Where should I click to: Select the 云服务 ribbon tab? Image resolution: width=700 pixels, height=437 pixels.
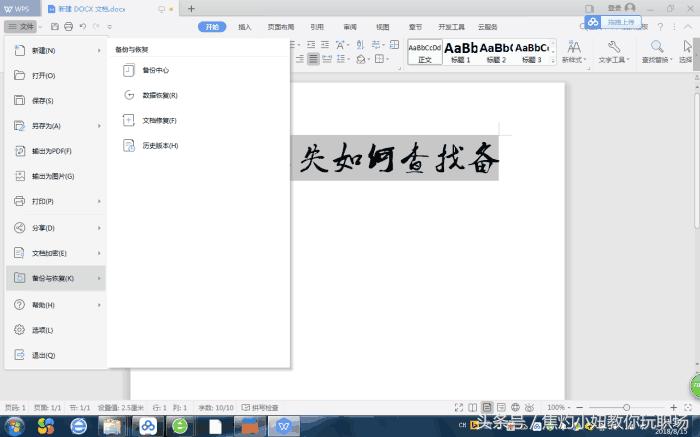(488, 27)
